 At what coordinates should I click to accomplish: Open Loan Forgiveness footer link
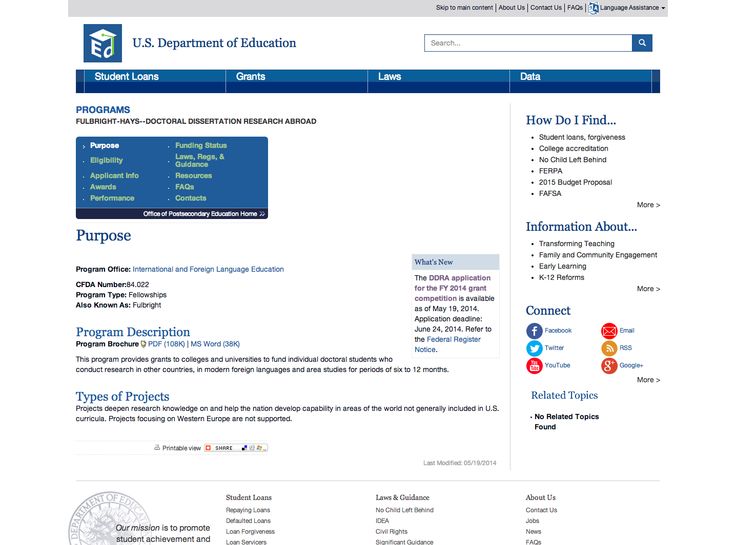pos(250,531)
